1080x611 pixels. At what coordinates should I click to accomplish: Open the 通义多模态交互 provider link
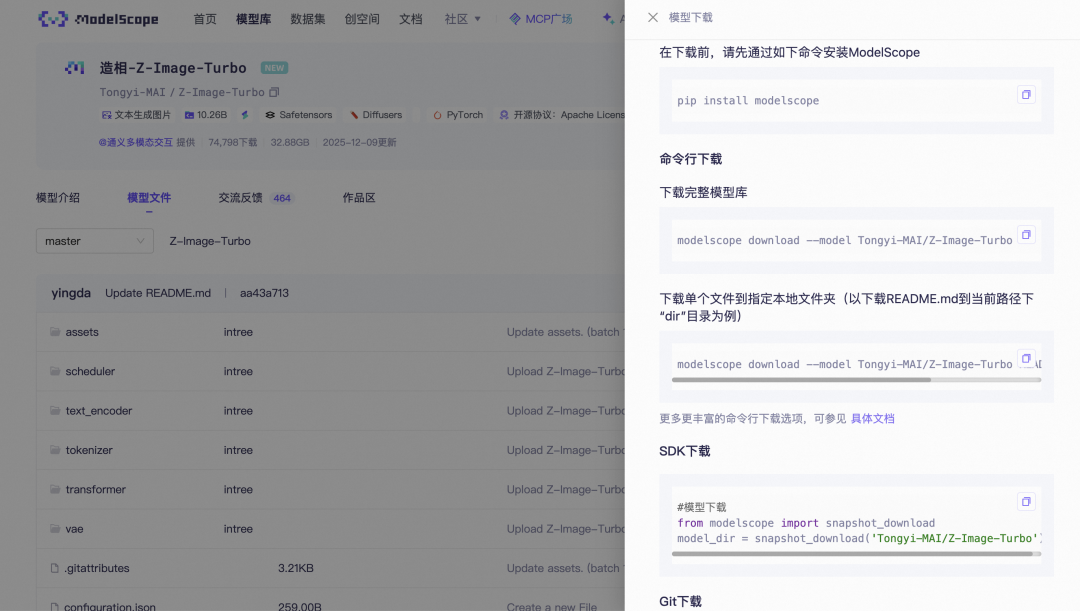point(136,143)
